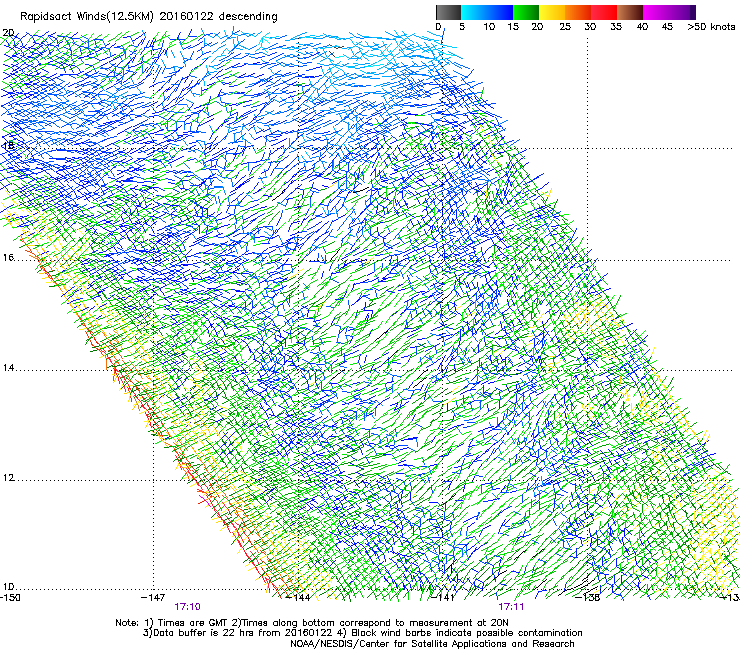Click the latitude label '12'
Screen dimensions: 740x650
(x=8, y=478)
